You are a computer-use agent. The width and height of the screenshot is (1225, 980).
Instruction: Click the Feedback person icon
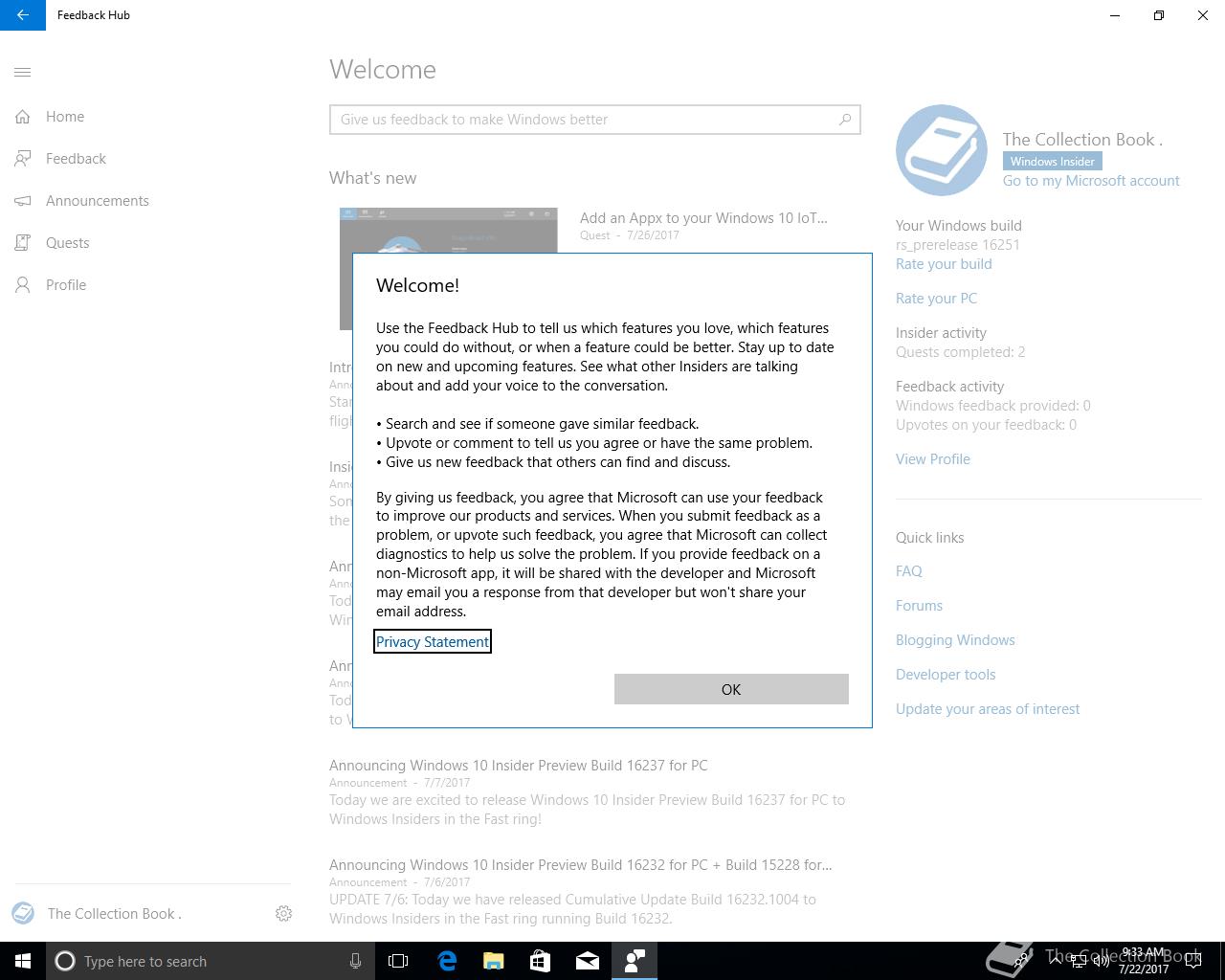(23, 159)
